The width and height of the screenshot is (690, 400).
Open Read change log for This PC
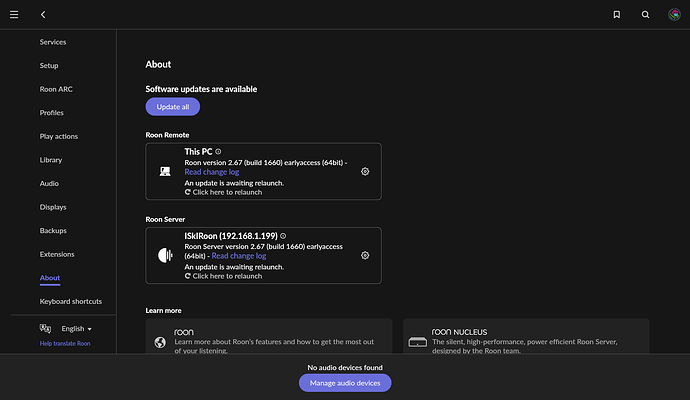point(212,172)
